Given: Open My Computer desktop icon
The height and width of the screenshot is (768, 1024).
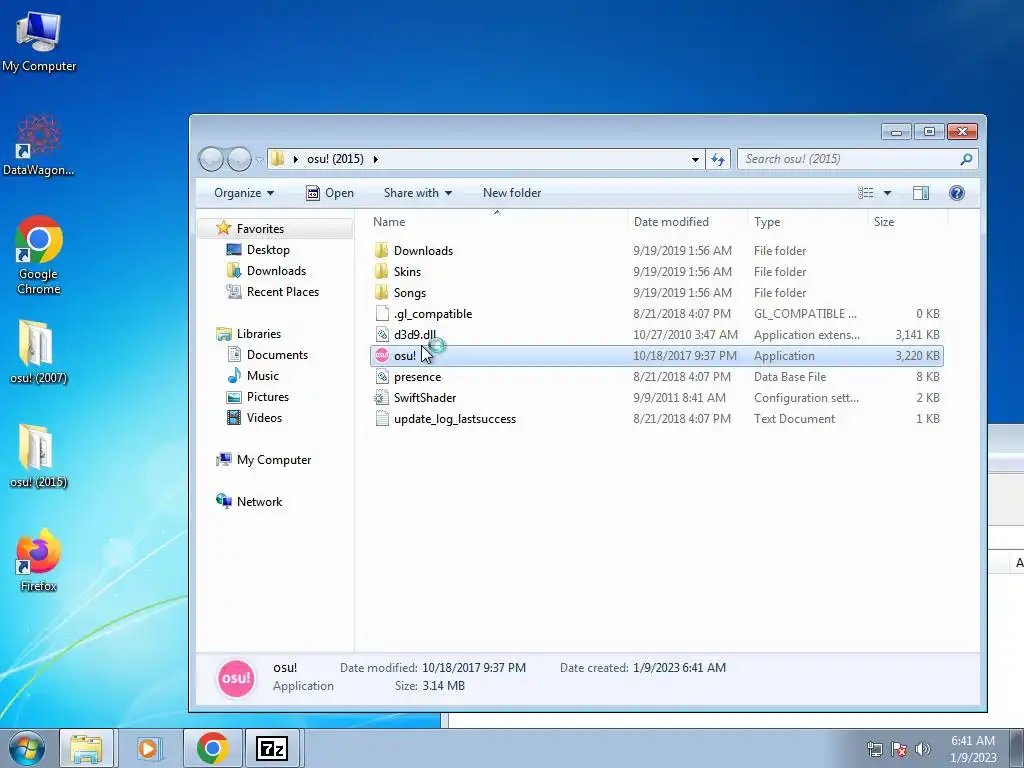Looking at the screenshot, I should pos(39,42).
